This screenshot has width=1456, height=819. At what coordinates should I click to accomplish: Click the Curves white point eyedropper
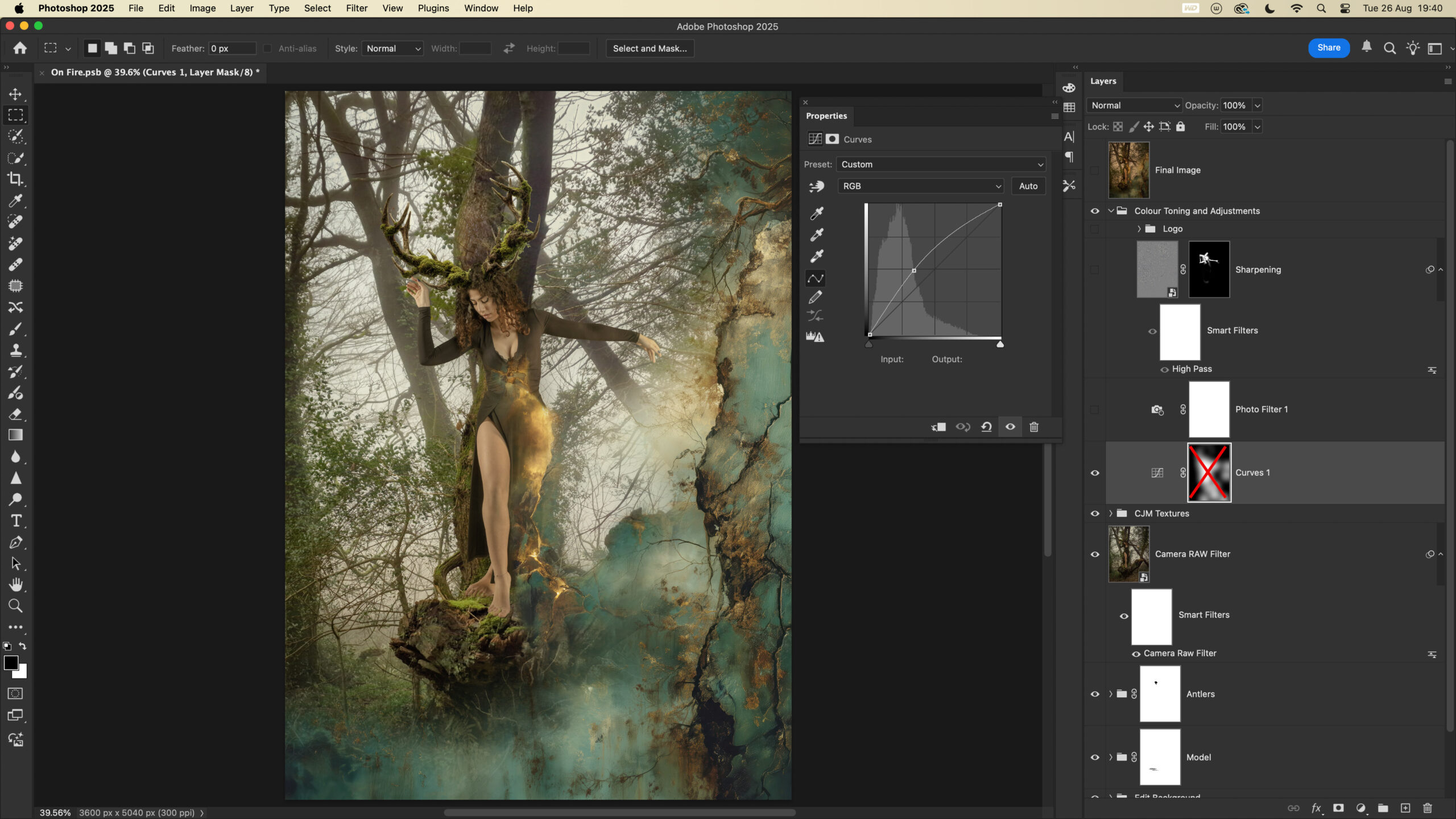[817, 256]
